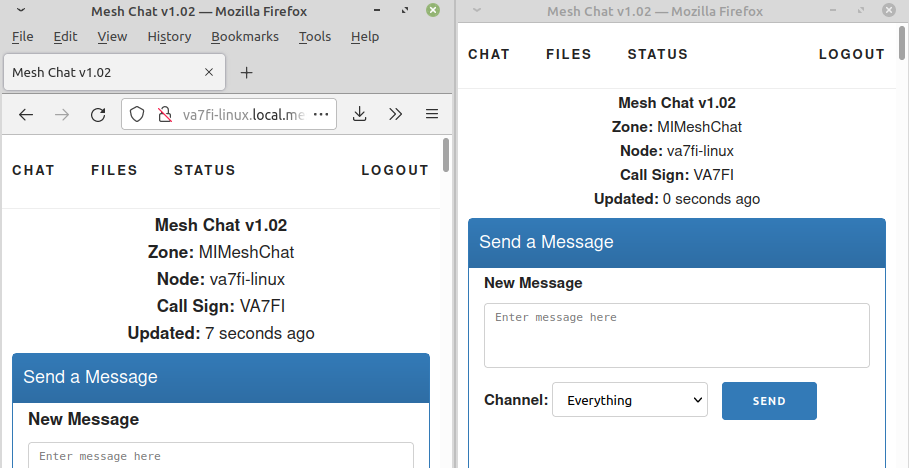The image size is (909, 468).
Task: Click the message text area in the right window
Action: [x=676, y=335]
